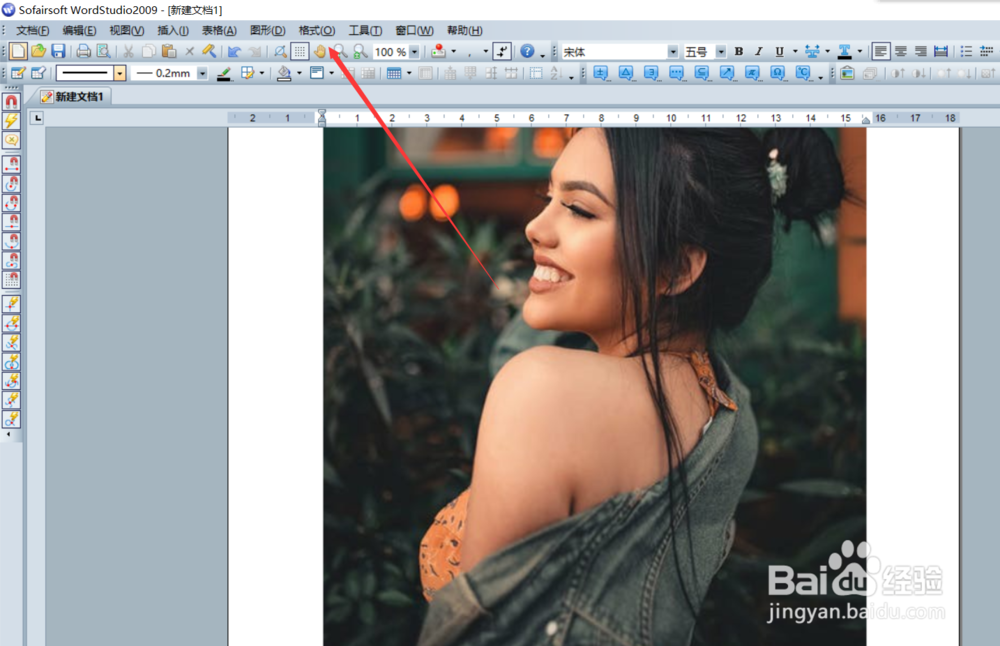
Task: Open the 五号 font size dropdown
Action: tap(721, 52)
